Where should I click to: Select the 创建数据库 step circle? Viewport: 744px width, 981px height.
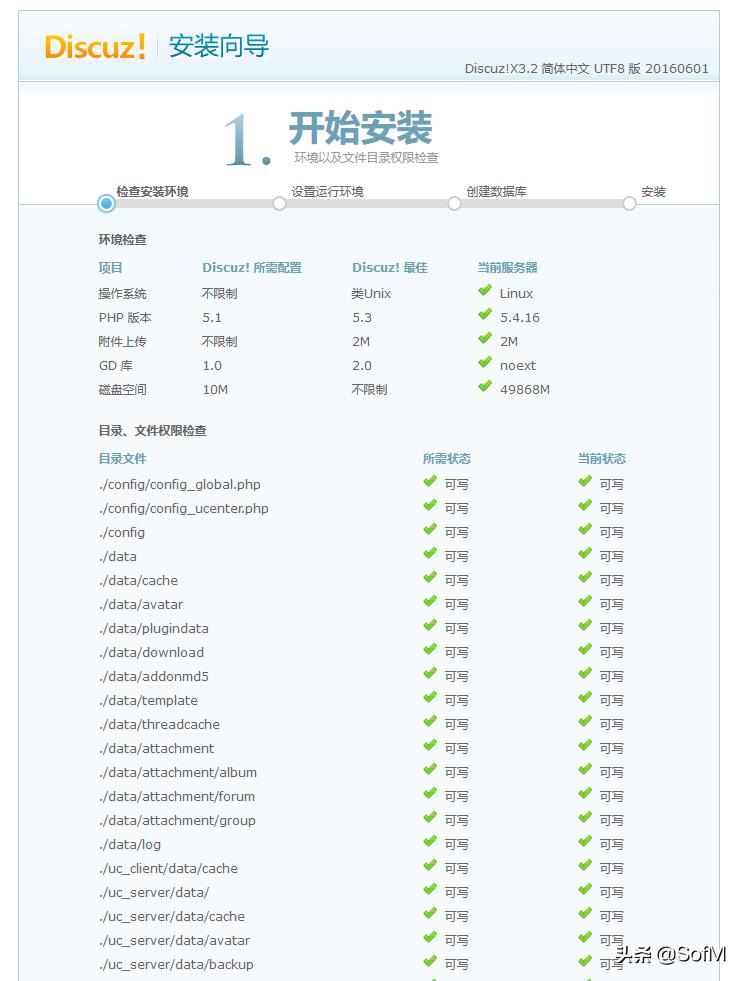454,204
